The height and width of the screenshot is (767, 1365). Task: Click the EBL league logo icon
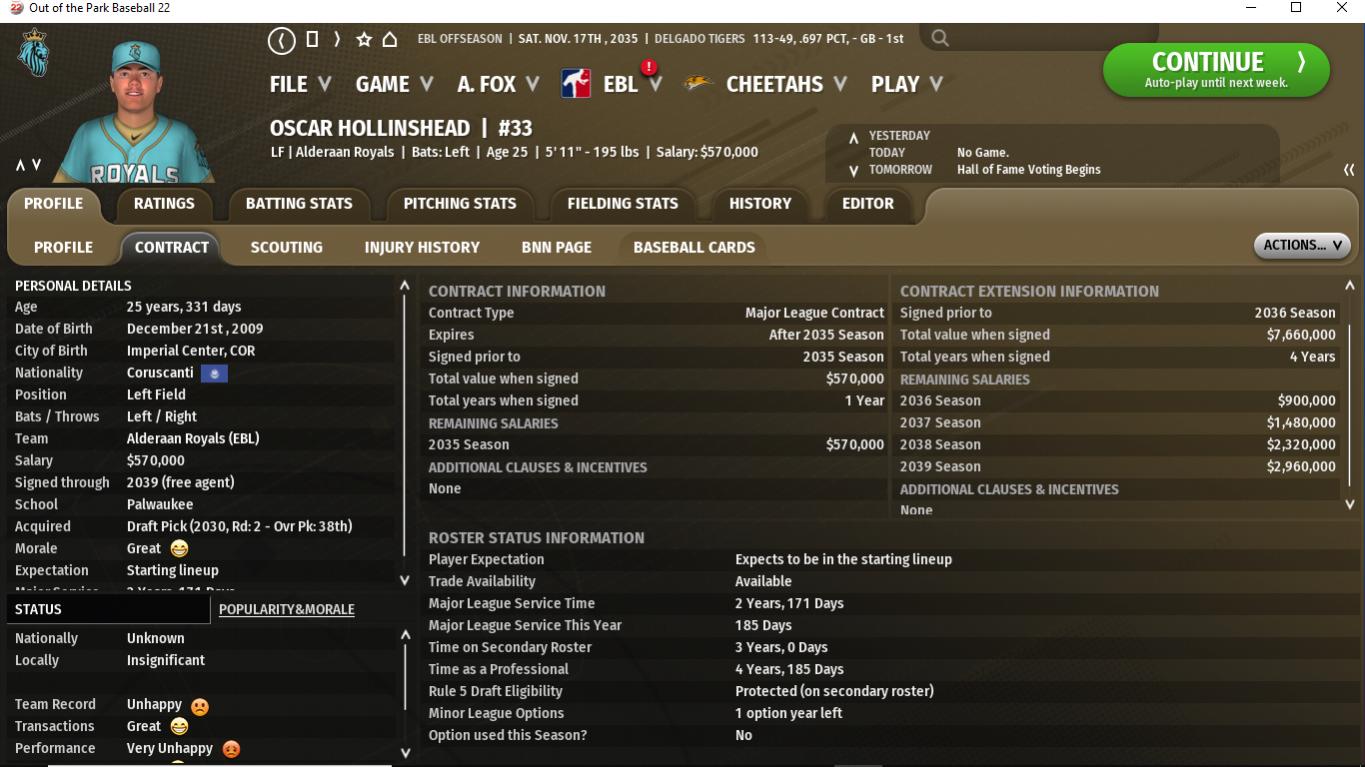tap(576, 84)
